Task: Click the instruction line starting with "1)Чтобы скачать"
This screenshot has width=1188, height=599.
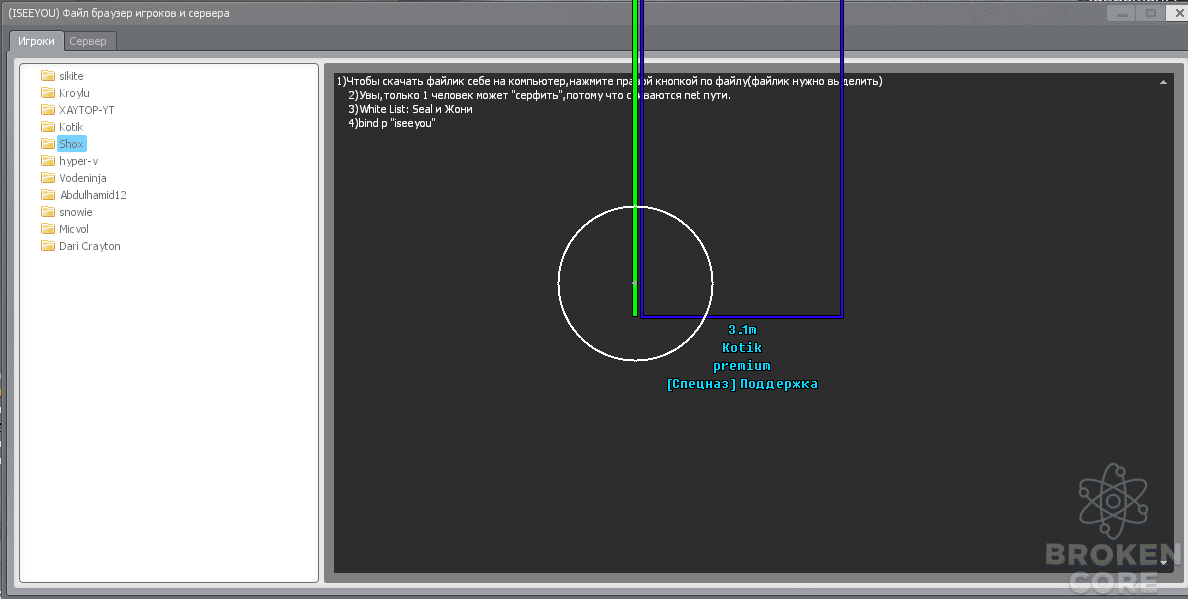Action: coord(609,81)
